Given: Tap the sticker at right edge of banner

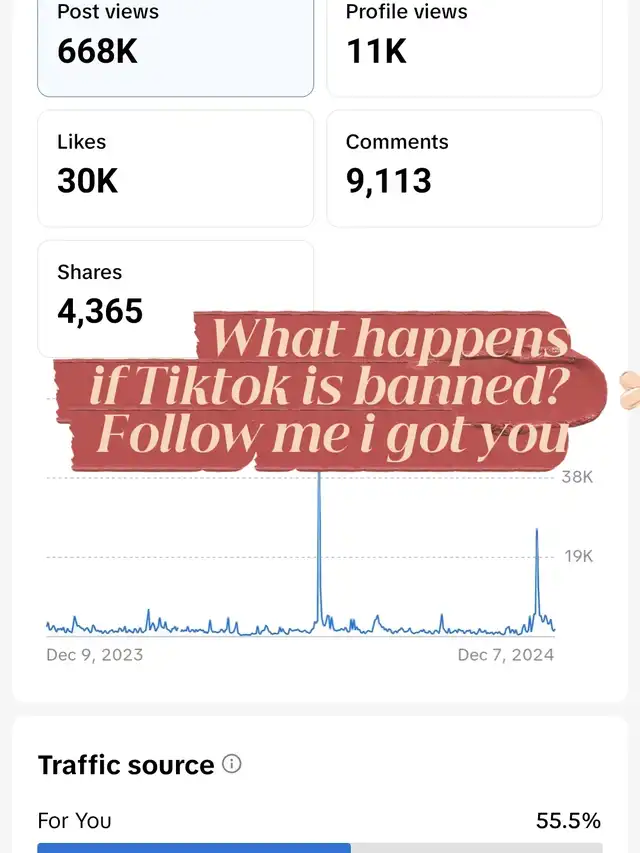Looking at the screenshot, I should coord(630,390).
